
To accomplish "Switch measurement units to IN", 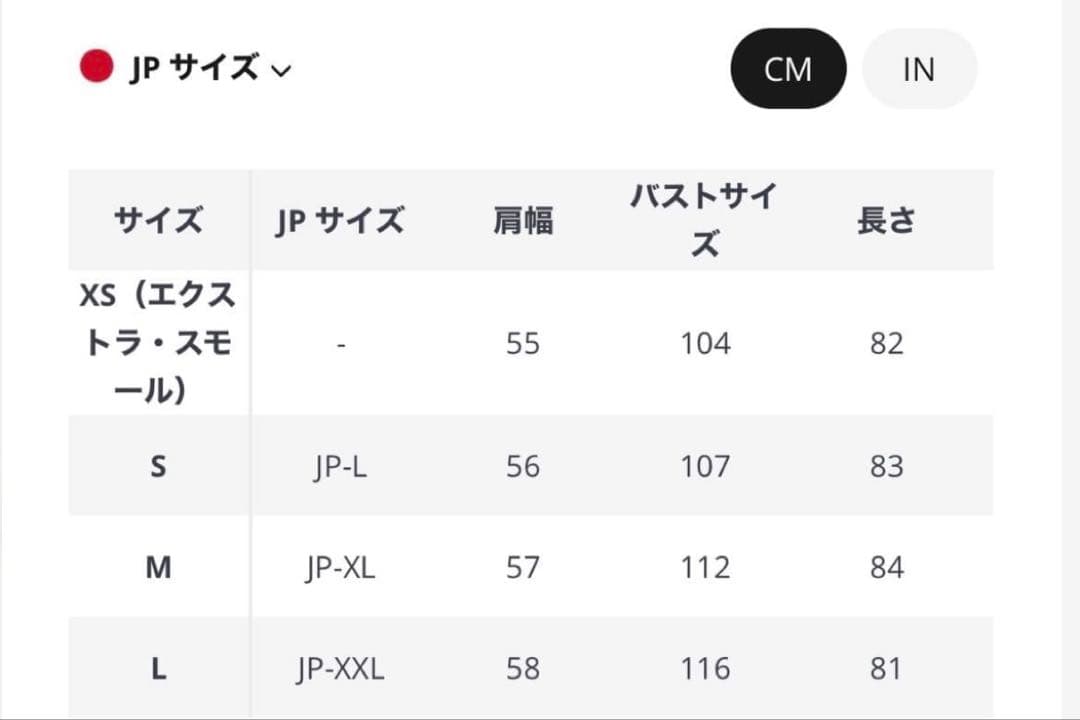I will [x=918, y=68].
